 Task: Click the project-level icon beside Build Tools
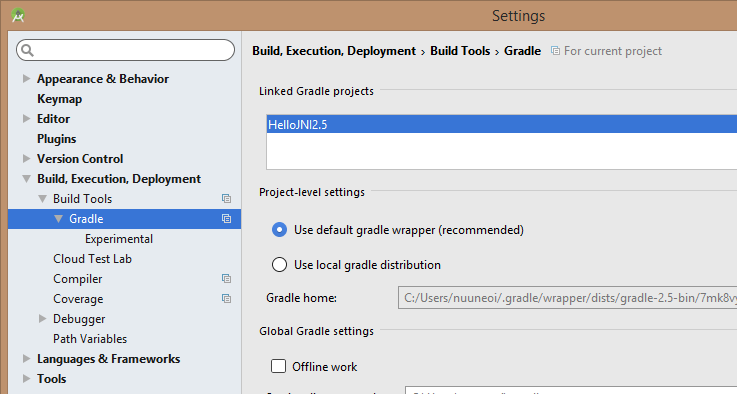click(227, 198)
